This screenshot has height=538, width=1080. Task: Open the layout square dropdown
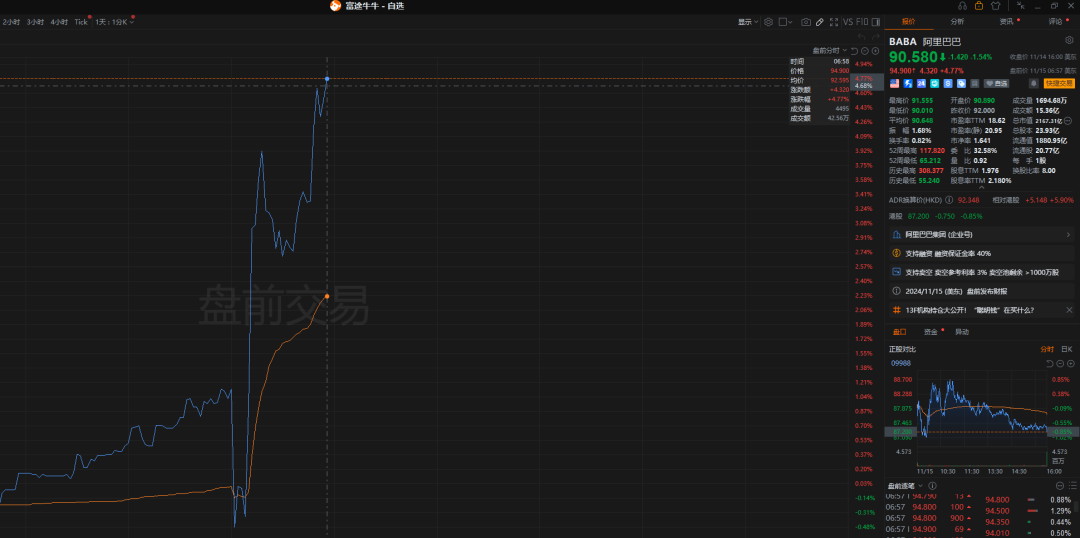point(785,22)
